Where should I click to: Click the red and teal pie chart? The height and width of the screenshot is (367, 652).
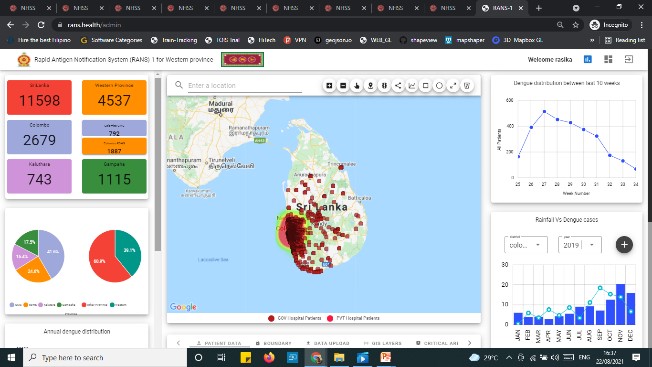(x=115, y=256)
